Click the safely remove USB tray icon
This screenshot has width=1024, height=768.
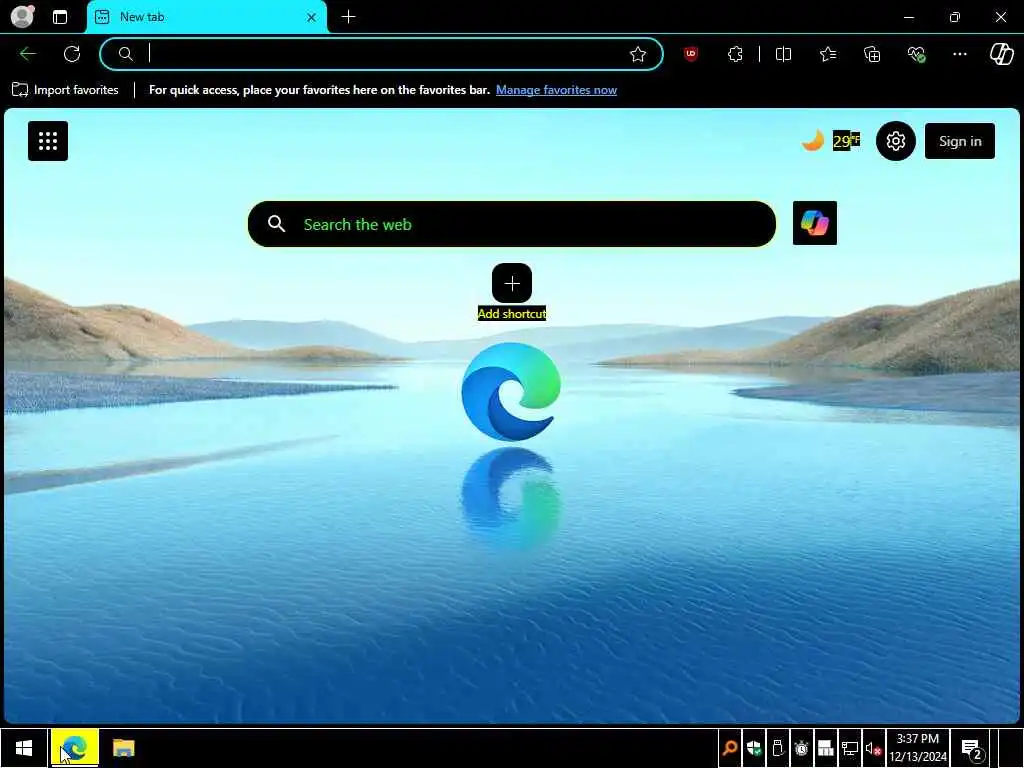pyautogui.click(x=778, y=748)
